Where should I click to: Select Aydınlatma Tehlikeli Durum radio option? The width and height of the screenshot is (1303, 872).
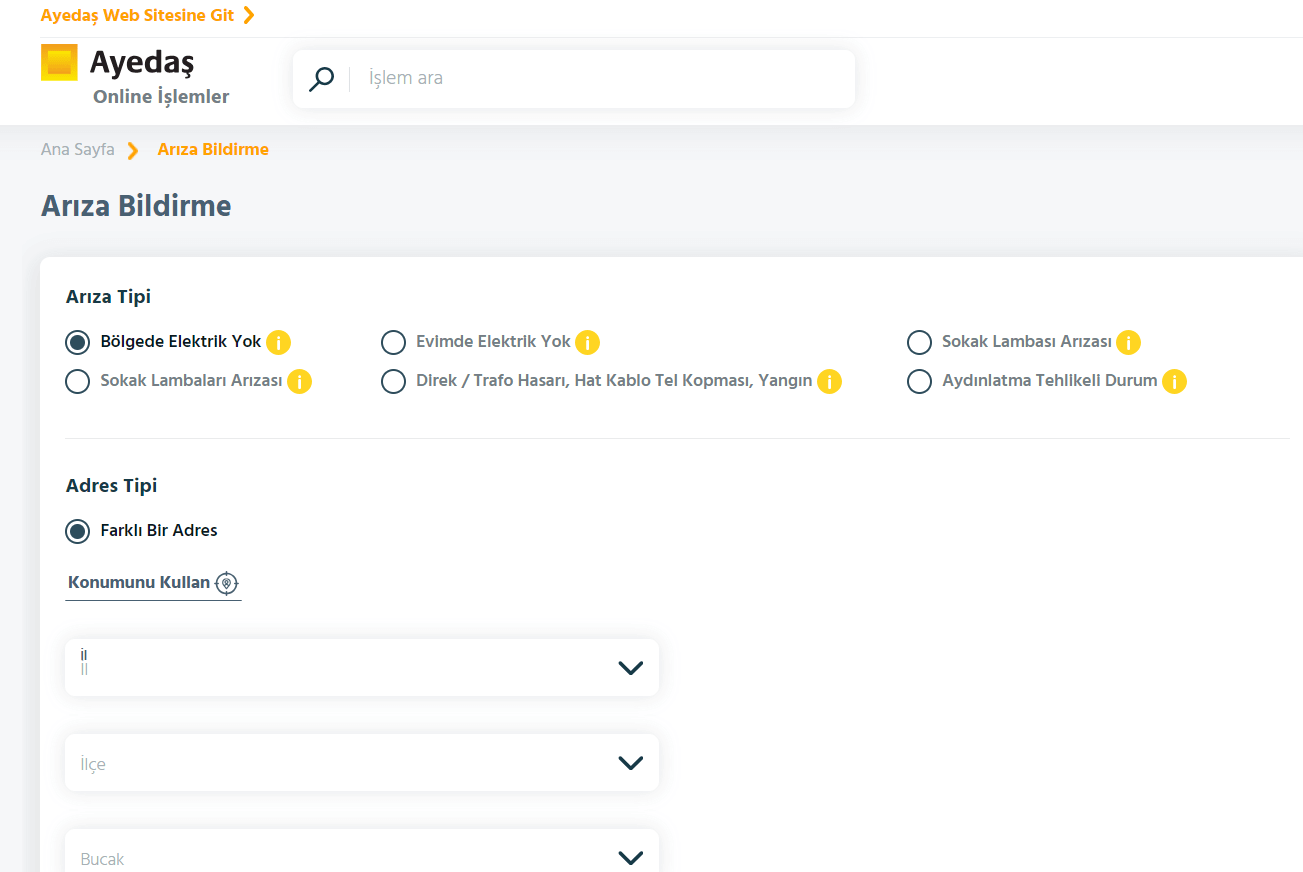click(919, 381)
